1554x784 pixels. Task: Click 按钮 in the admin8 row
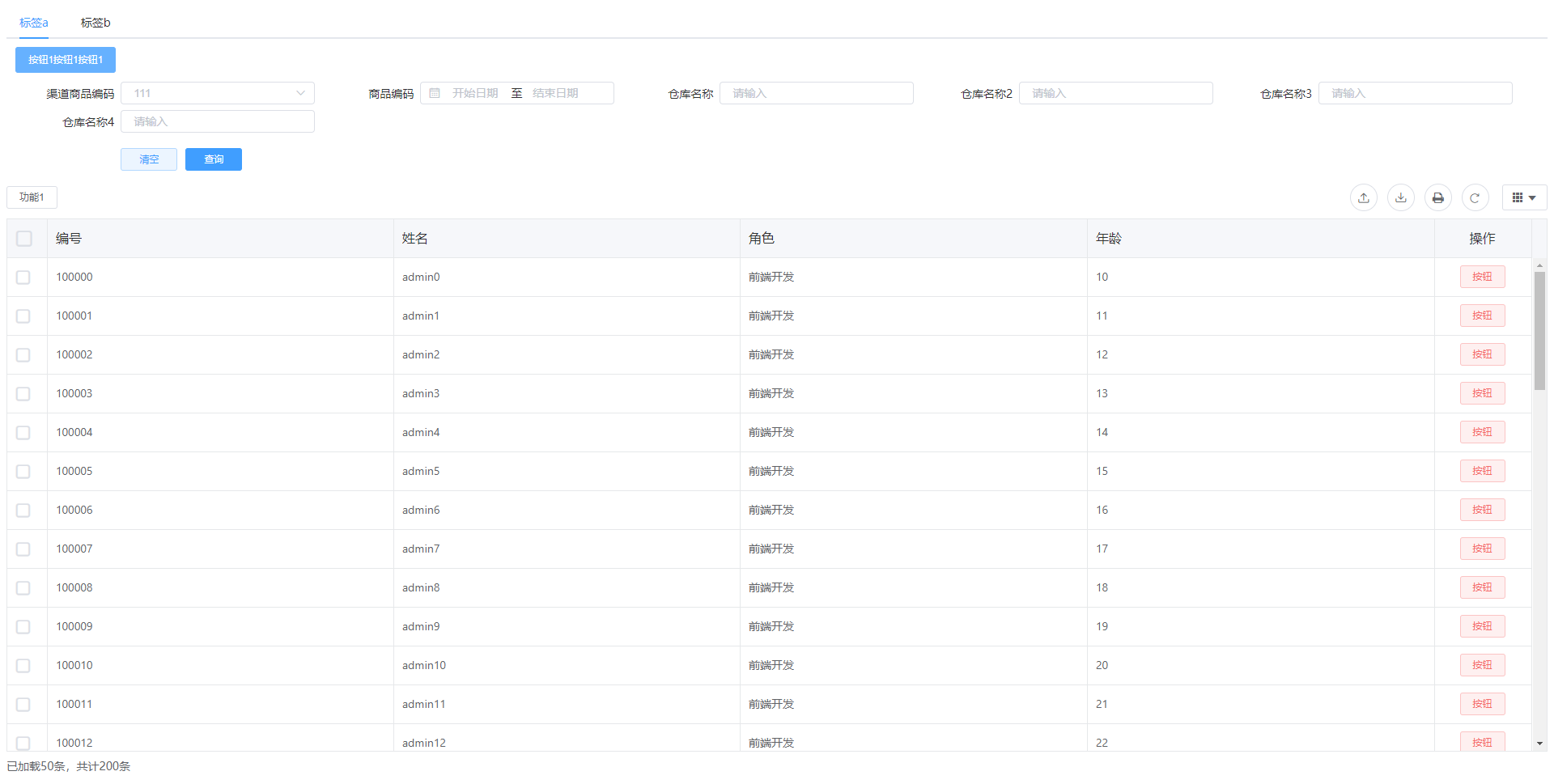1483,587
